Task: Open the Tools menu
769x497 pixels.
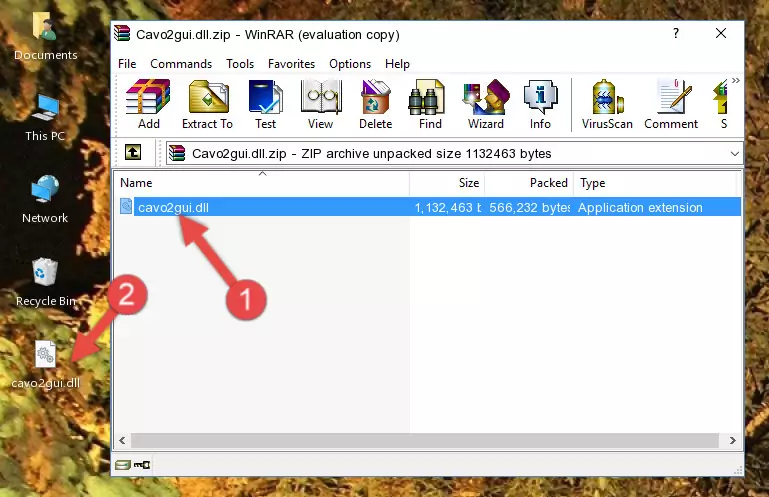Action: click(240, 64)
